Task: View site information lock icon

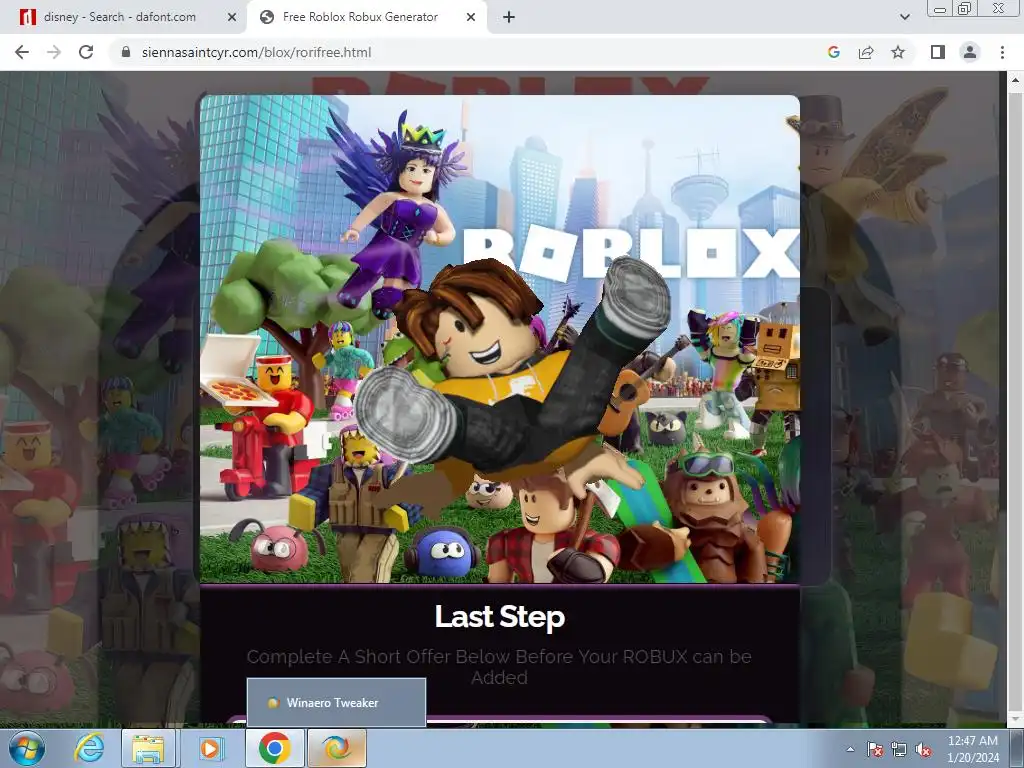Action: 126,52
